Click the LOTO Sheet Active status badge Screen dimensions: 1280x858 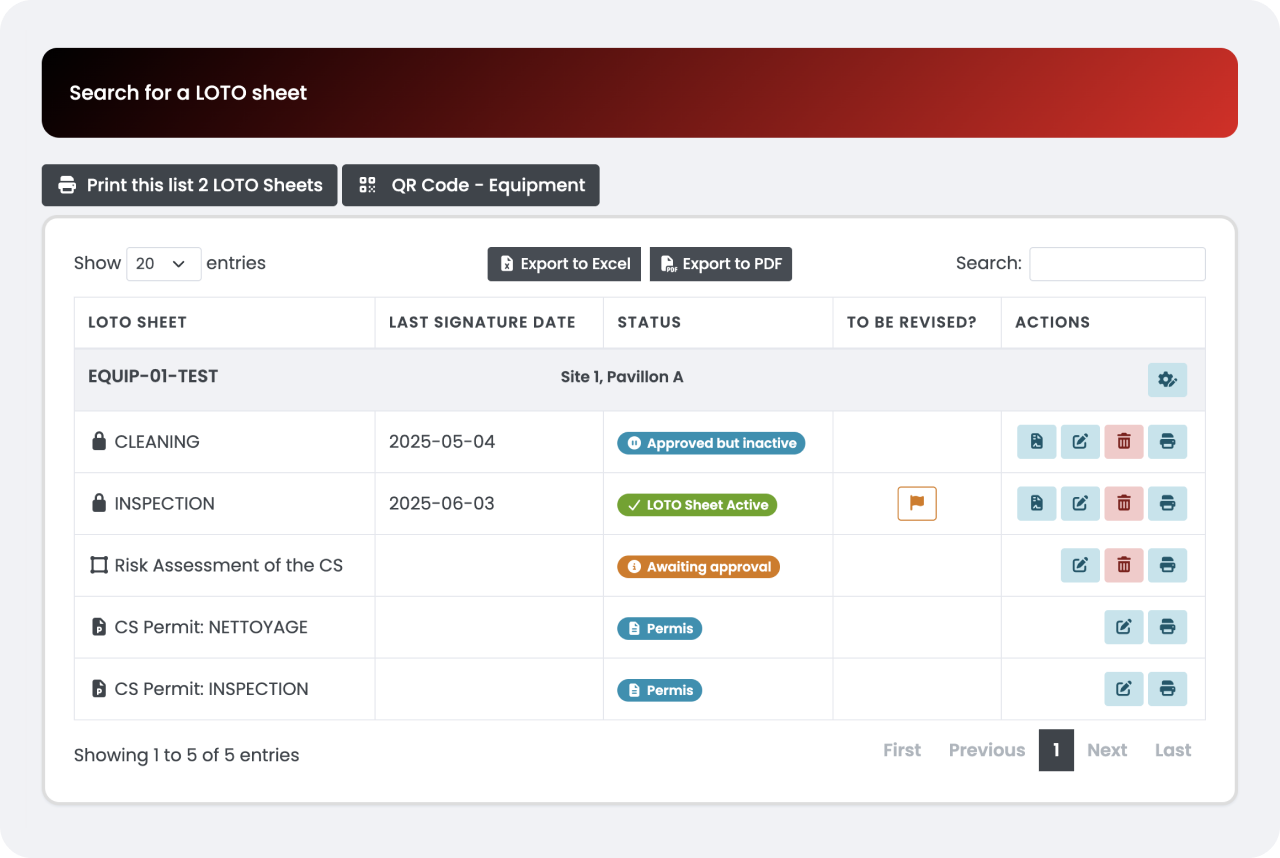697,505
